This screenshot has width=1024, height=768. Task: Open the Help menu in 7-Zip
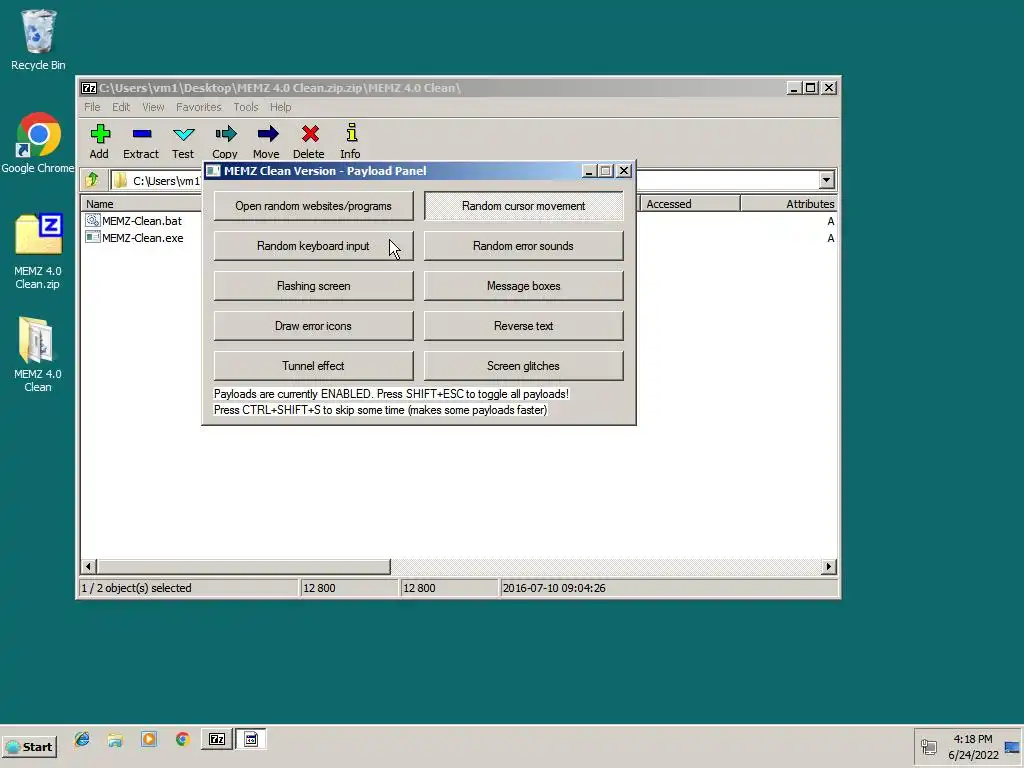pos(281,107)
